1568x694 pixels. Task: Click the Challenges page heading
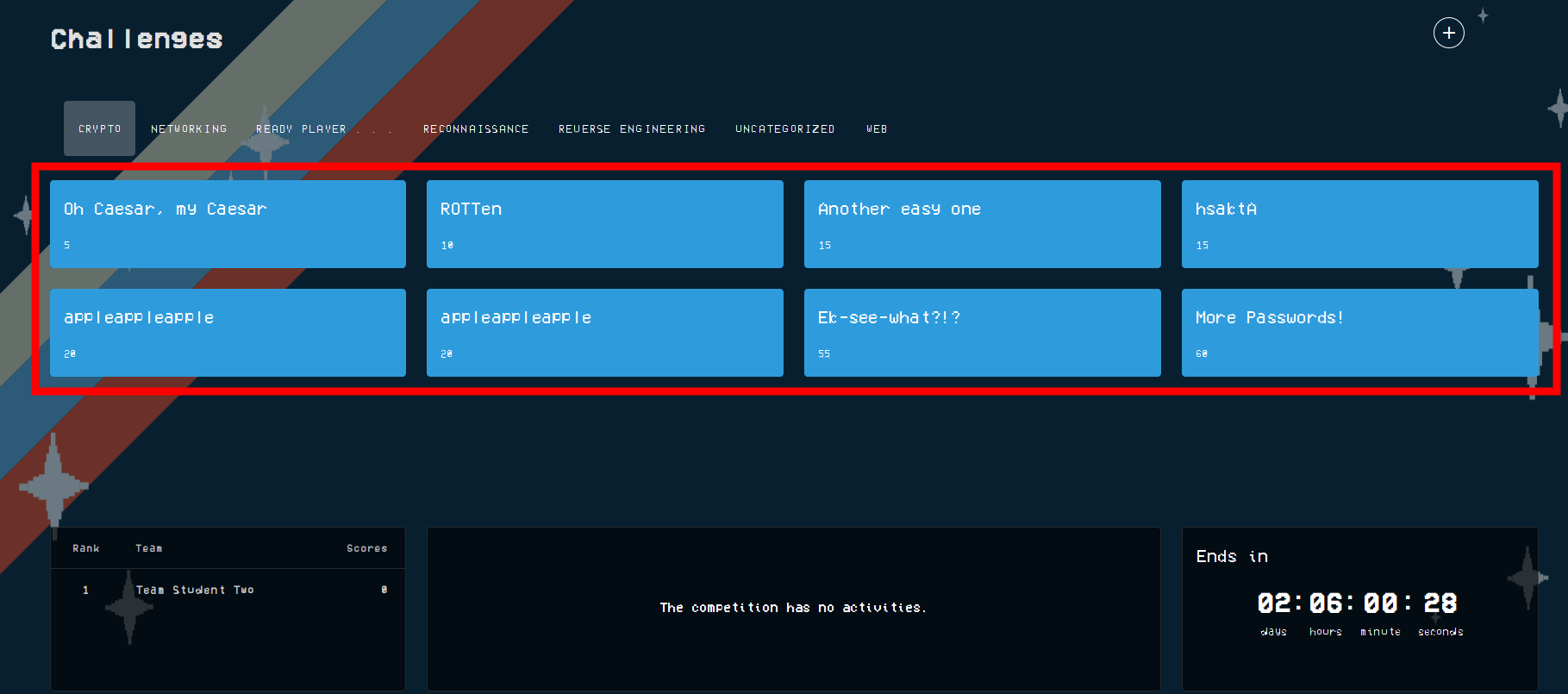click(136, 39)
